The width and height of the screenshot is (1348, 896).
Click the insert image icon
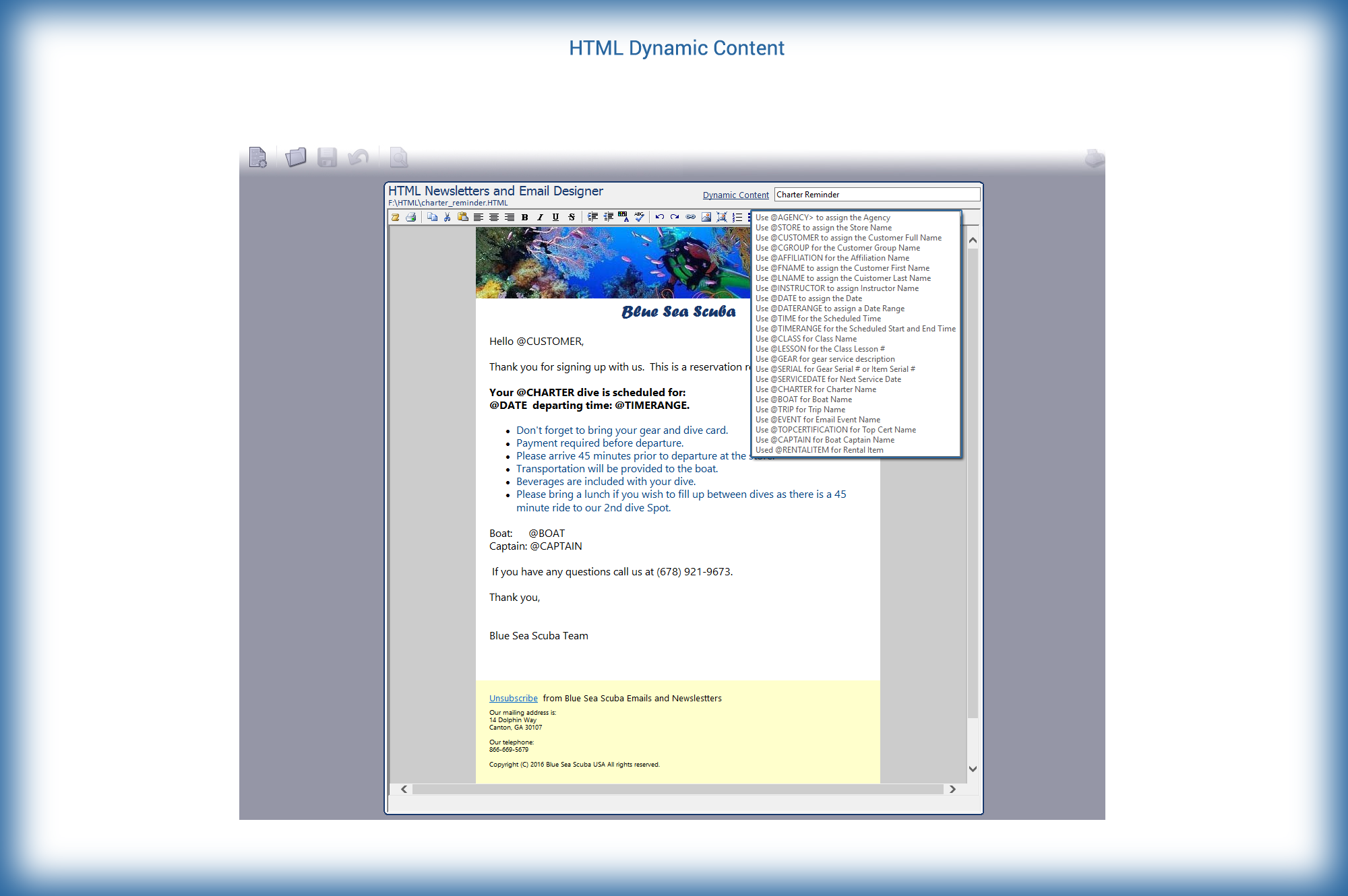coord(706,217)
